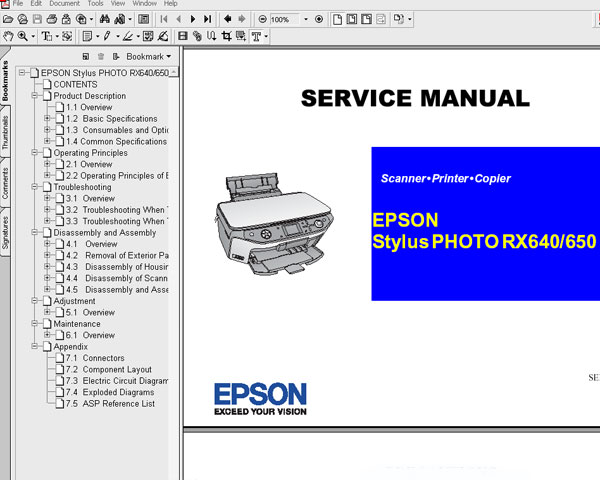Open the Tools menu
Screen dimensions: 600x480
tap(95, 3)
